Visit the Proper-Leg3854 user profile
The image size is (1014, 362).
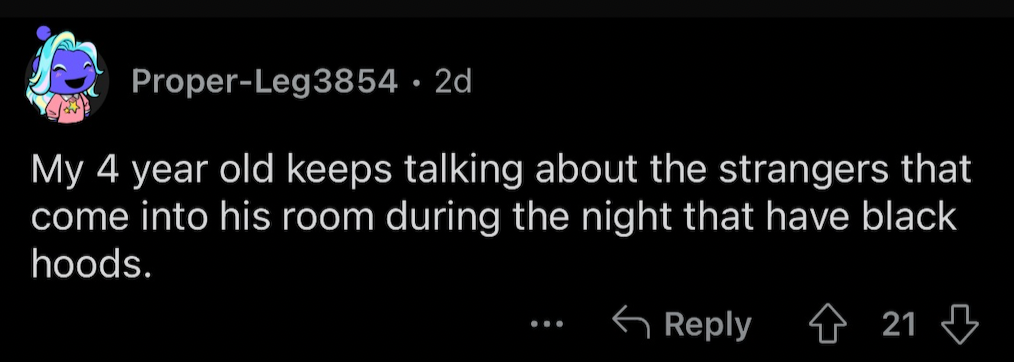click(264, 82)
